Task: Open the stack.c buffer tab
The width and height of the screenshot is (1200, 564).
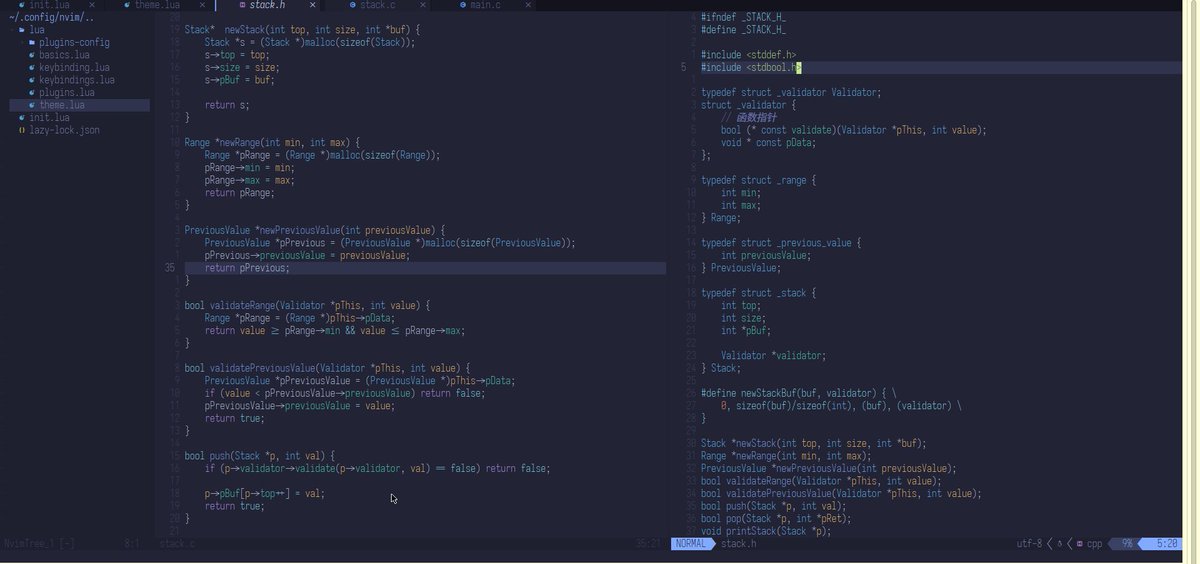Action: (377, 5)
